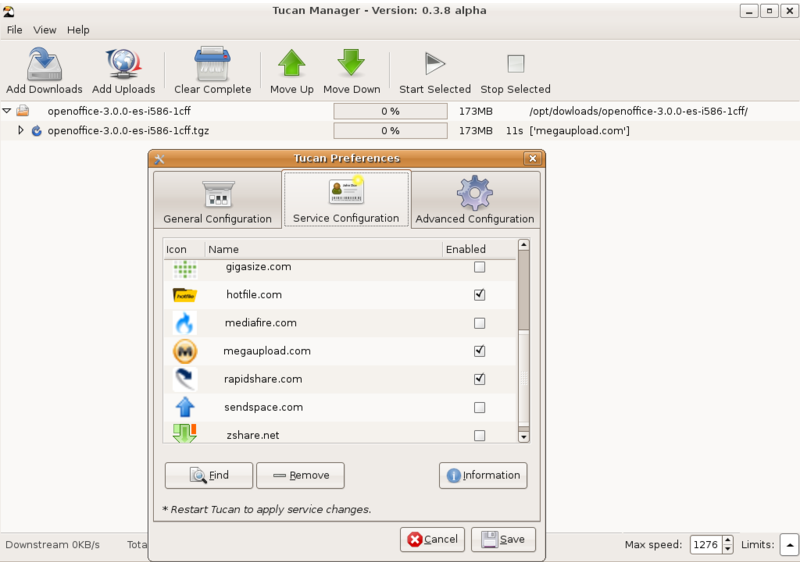Click the refresh status icon beside openoffice tgz file
Image resolution: width=803 pixels, height=562 pixels.
click(x=36, y=131)
